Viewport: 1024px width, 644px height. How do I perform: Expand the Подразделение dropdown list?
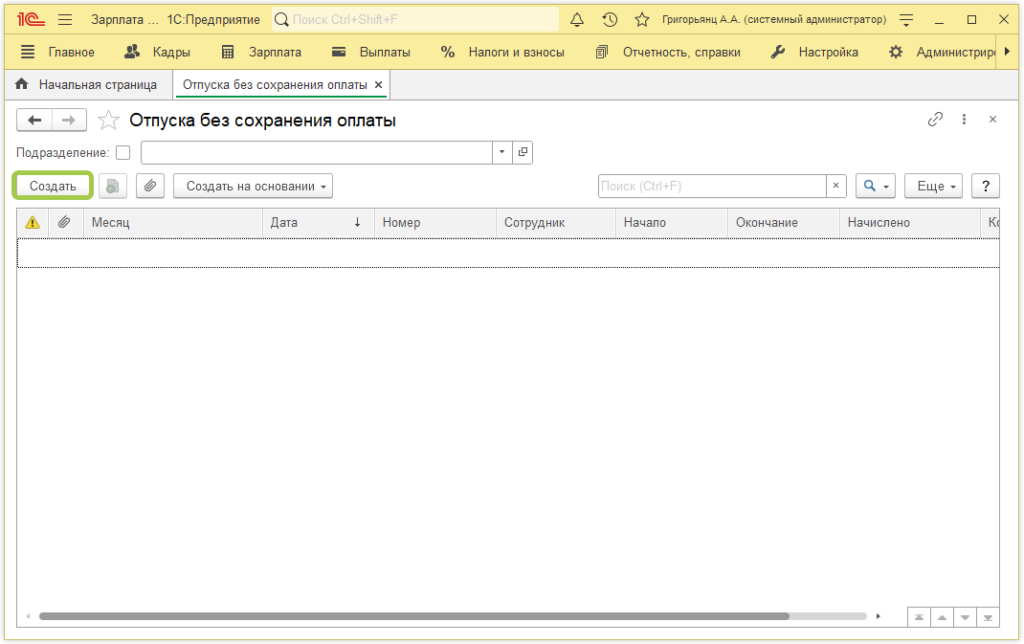click(502, 153)
